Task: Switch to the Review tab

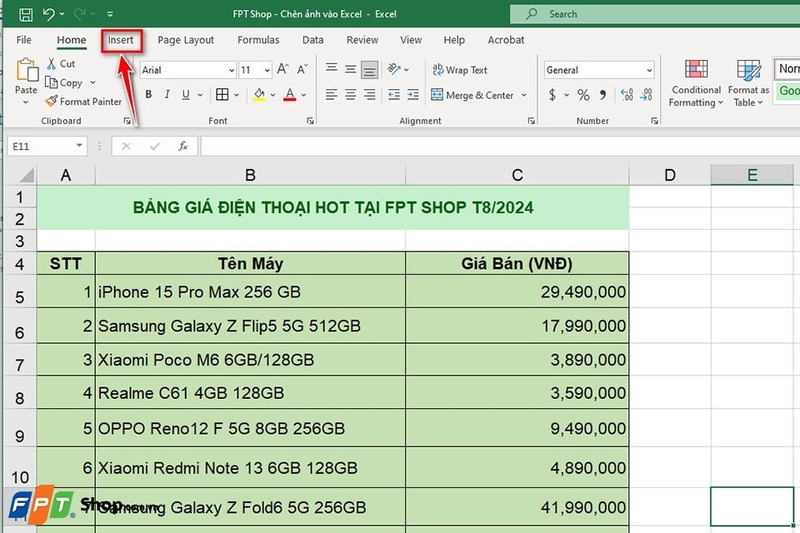Action: click(362, 40)
